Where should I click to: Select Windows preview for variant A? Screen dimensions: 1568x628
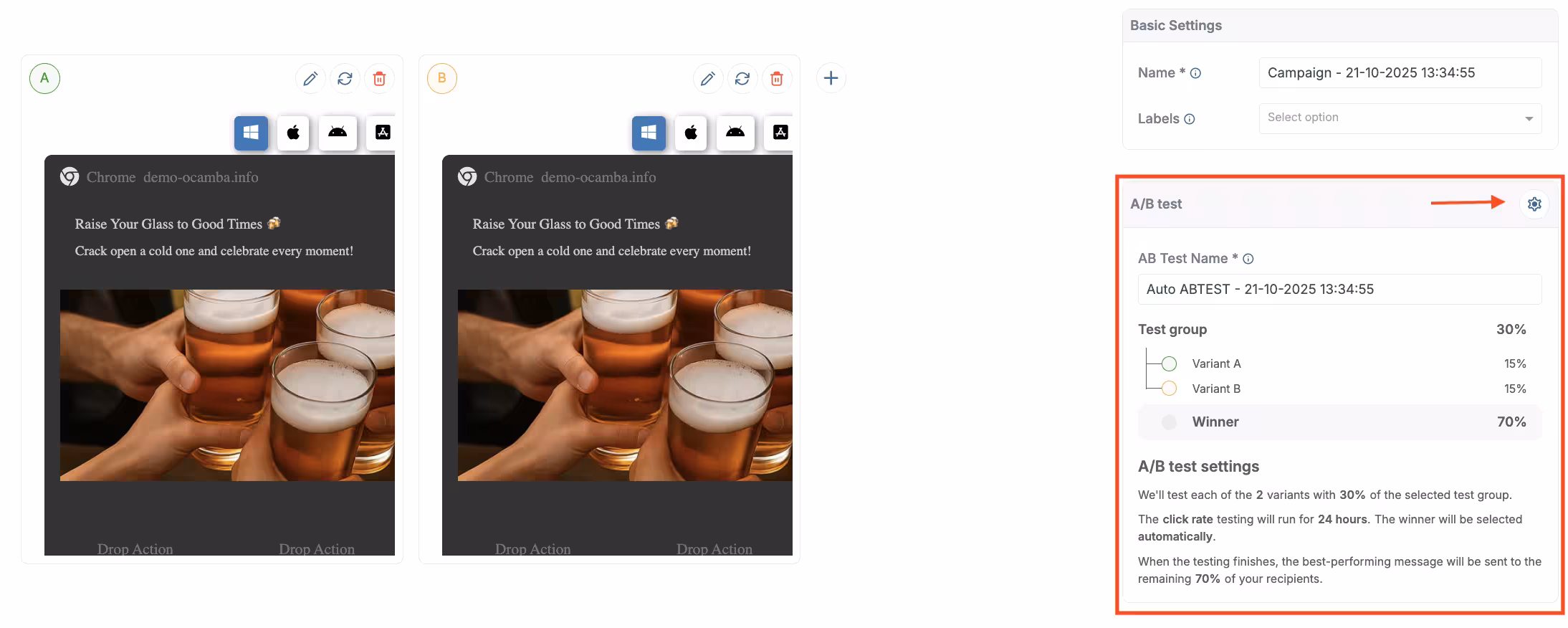click(x=251, y=133)
